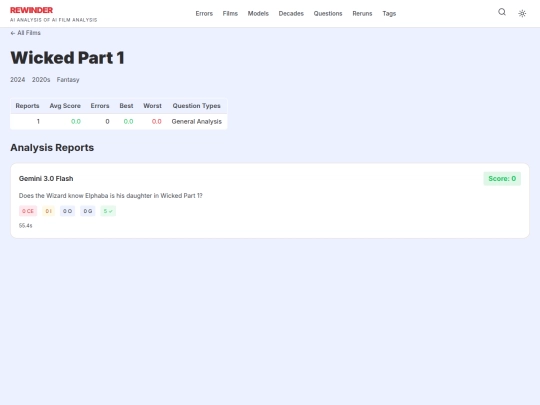The height and width of the screenshot is (405, 540).
Task: Open the Models nav item
Action: tap(258, 13)
